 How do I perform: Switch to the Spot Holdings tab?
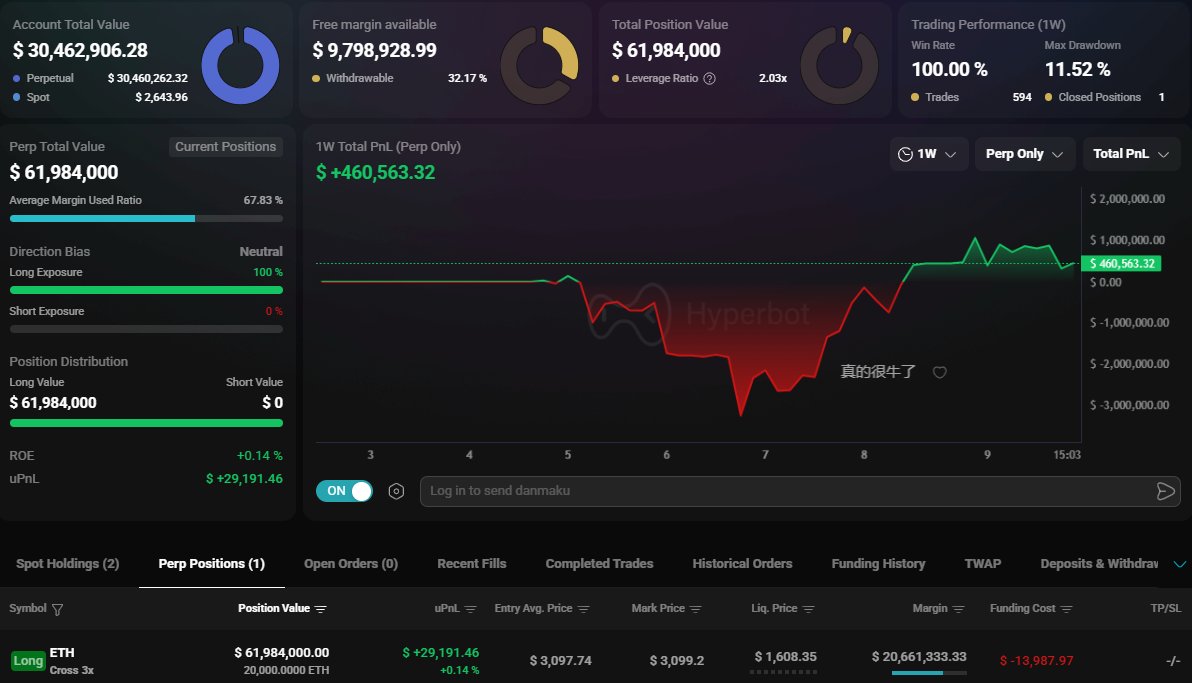[66, 563]
